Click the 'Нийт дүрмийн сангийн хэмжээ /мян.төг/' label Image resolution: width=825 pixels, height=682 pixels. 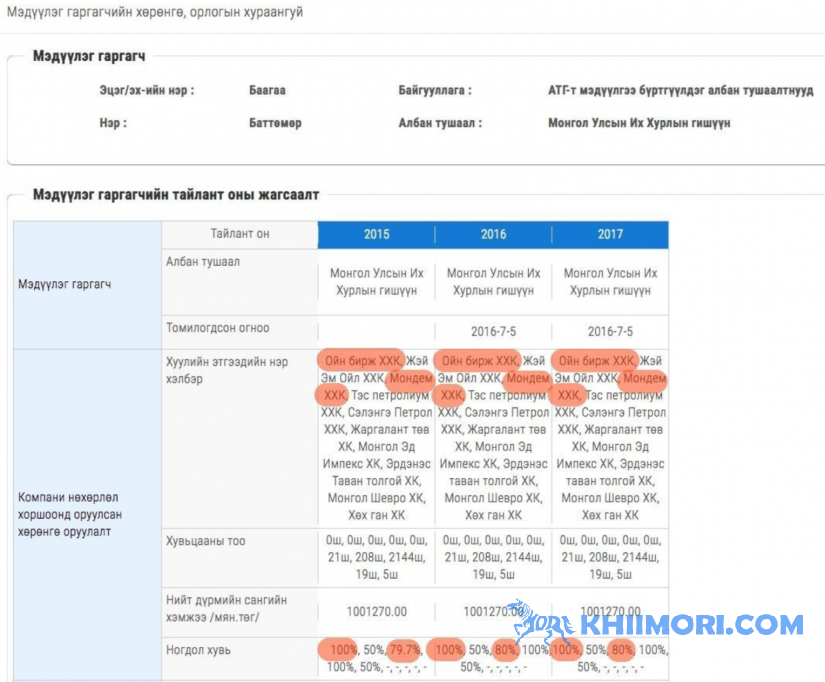(x=226, y=608)
